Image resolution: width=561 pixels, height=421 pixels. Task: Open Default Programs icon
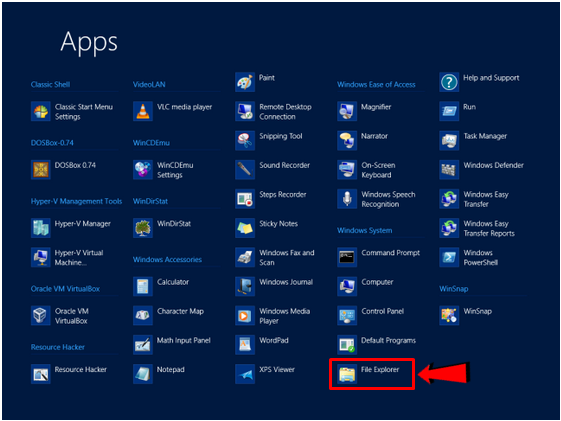coord(347,344)
